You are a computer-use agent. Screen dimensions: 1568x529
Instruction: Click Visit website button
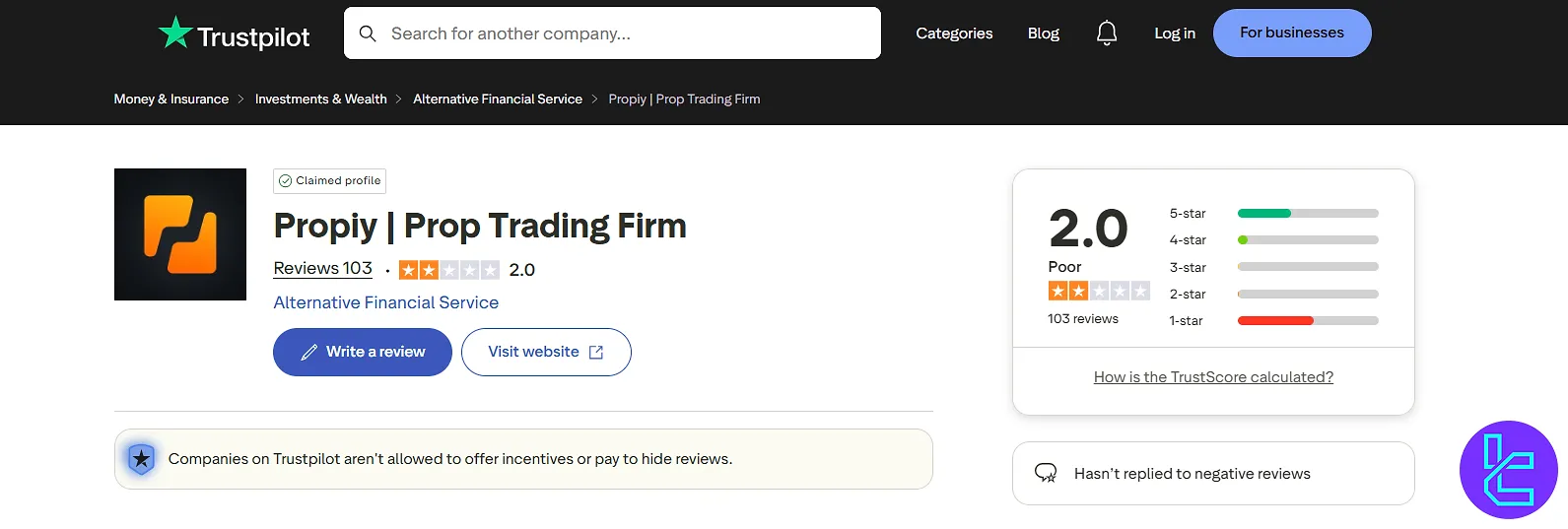(x=546, y=352)
